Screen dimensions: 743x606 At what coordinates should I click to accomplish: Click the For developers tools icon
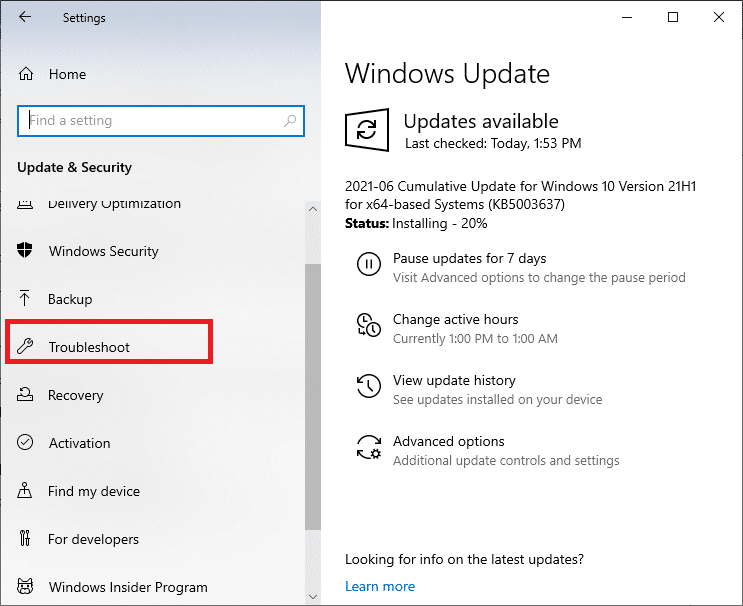pyautogui.click(x=25, y=538)
